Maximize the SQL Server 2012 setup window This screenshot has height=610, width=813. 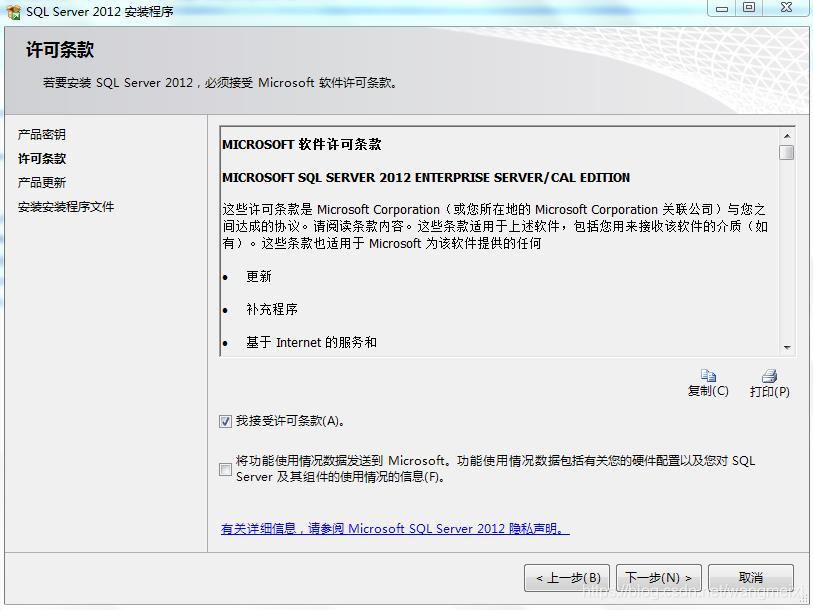[749, 8]
